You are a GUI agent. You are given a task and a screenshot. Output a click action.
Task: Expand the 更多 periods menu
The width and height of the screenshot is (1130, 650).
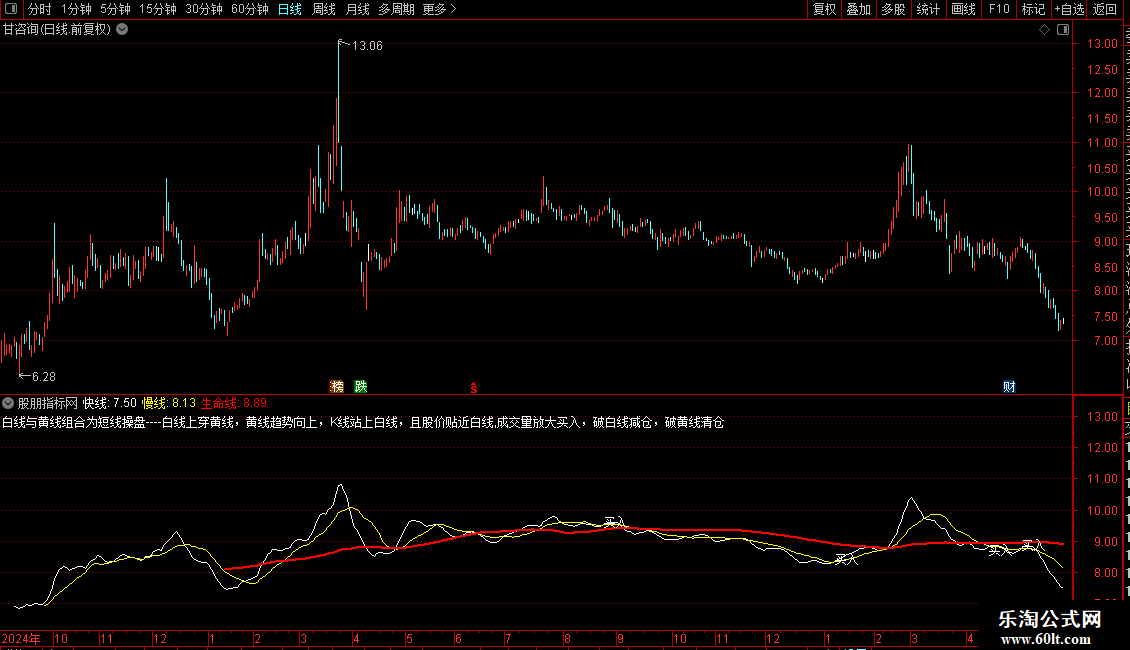tap(440, 9)
